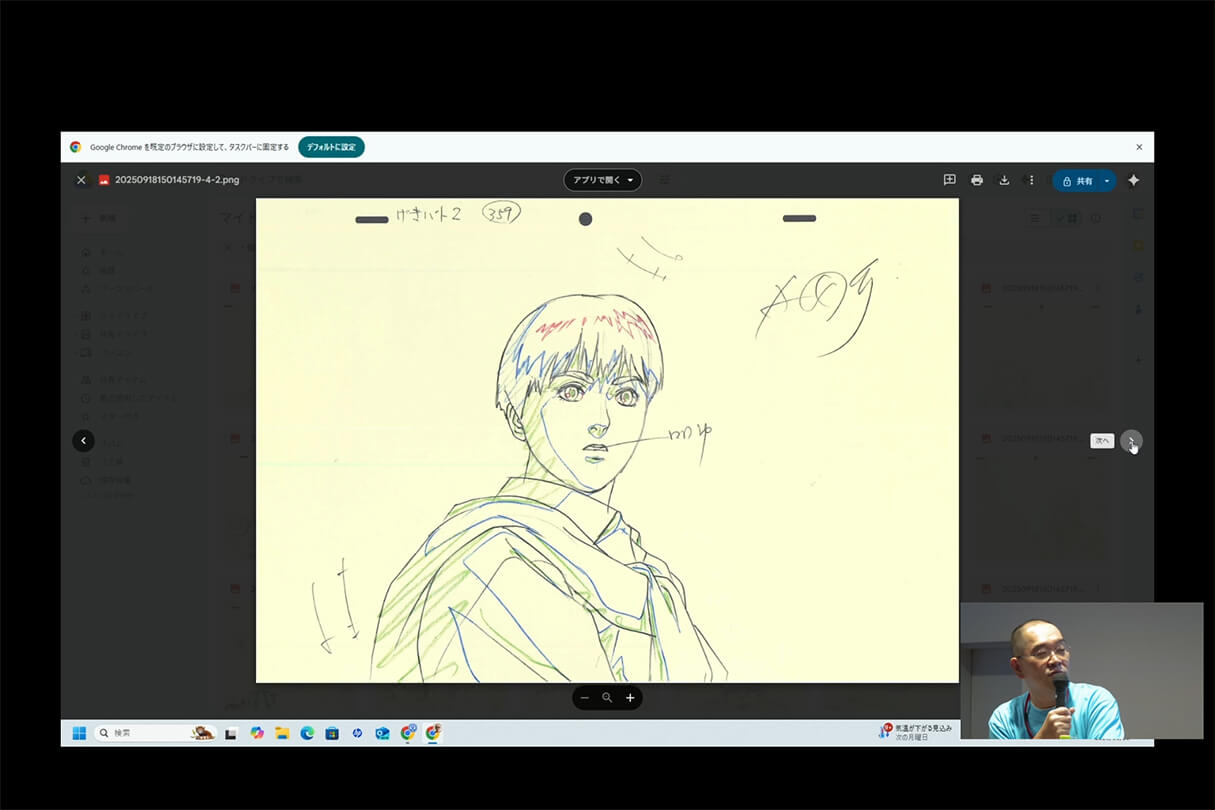The width and height of the screenshot is (1215, 810).
Task: Add a comment to the image
Action: pyautogui.click(x=949, y=180)
